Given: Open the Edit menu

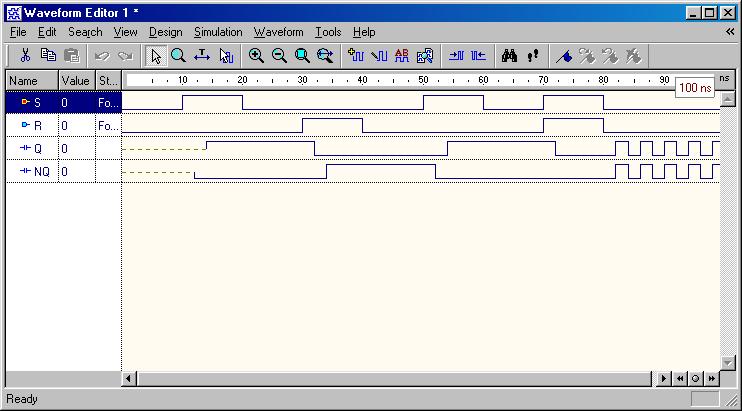Looking at the screenshot, I should [47, 32].
